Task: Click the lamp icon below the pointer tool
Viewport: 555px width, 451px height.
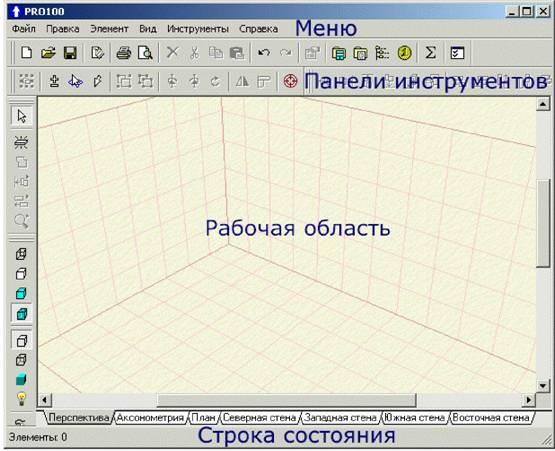Action: [x=21, y=142]
